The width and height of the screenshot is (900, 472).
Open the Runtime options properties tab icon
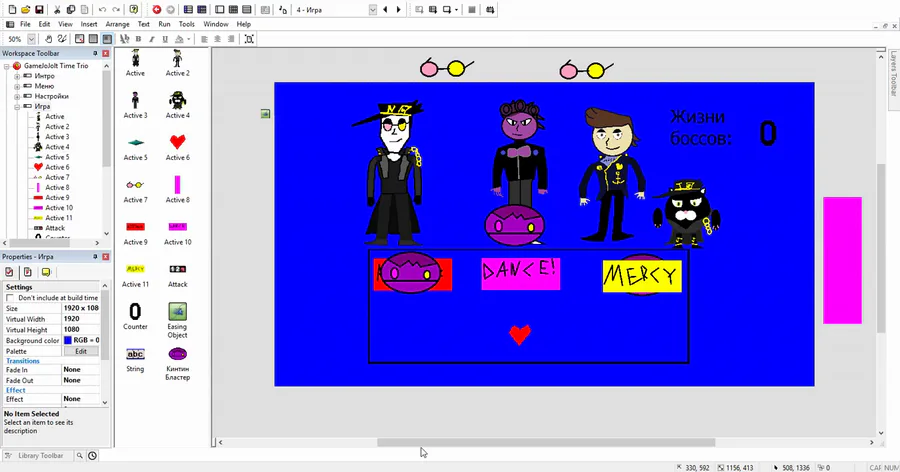tap(28, 272)
